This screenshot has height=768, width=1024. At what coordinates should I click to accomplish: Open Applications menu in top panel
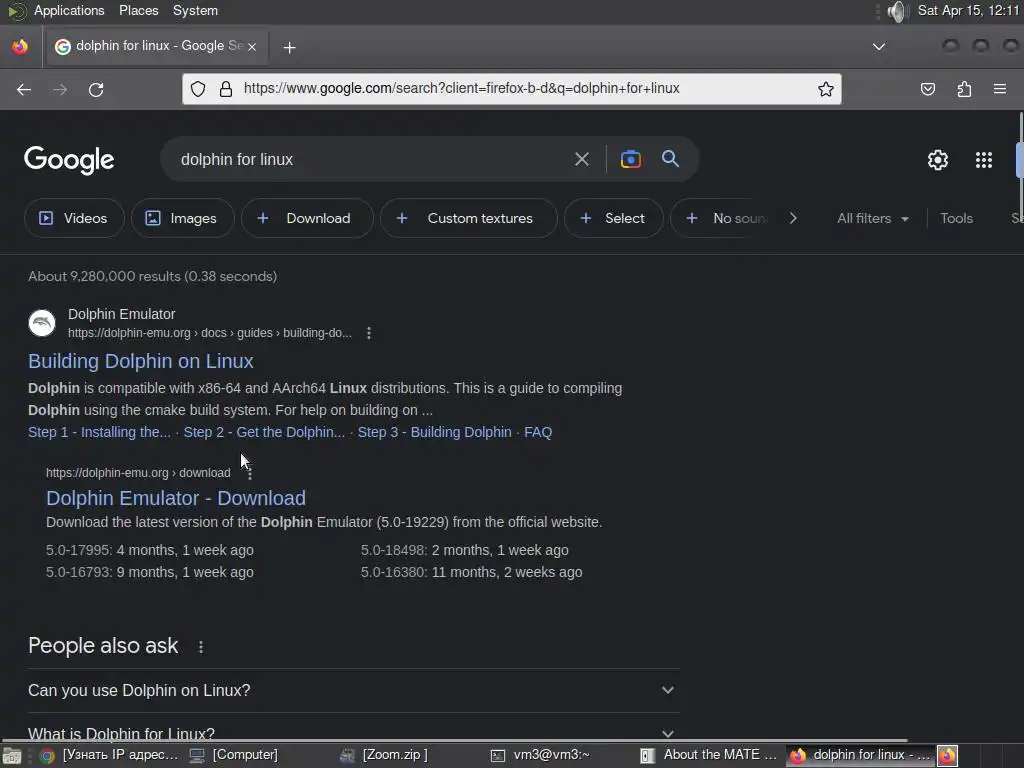pos(69,10)
